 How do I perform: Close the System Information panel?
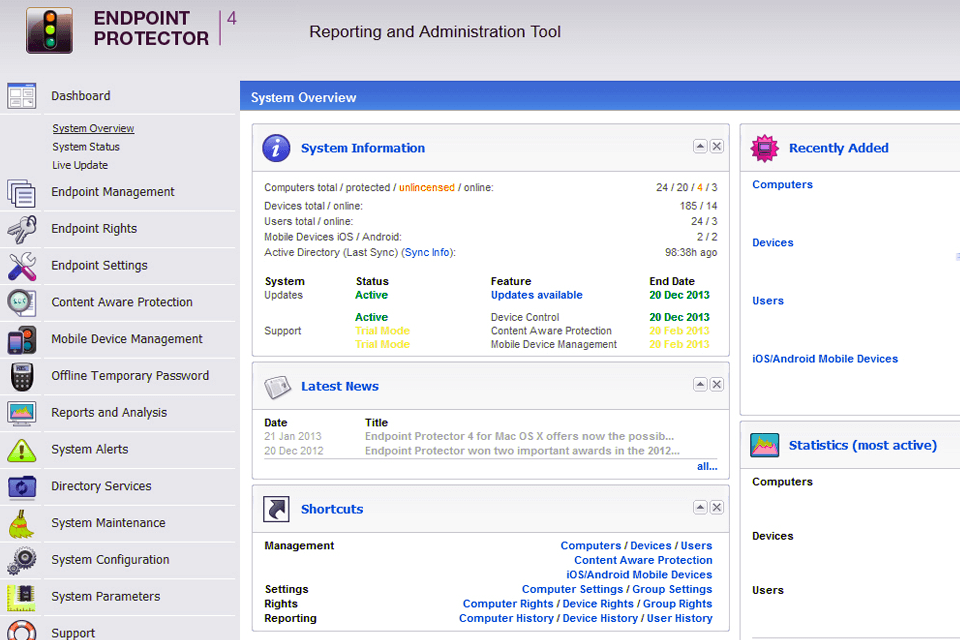[716, 146]
